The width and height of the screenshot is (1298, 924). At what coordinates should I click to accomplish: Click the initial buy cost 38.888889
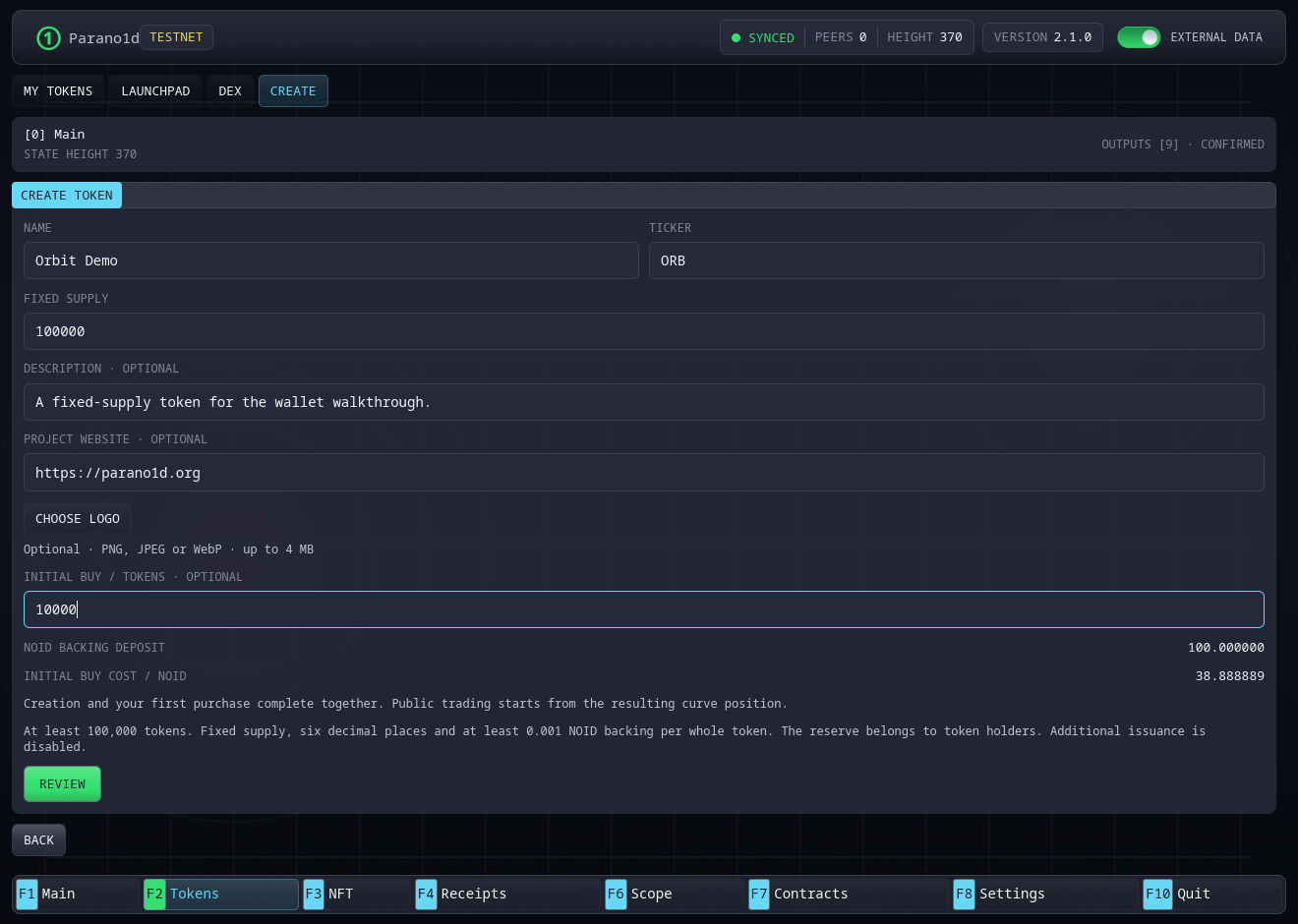(1230, 676)
